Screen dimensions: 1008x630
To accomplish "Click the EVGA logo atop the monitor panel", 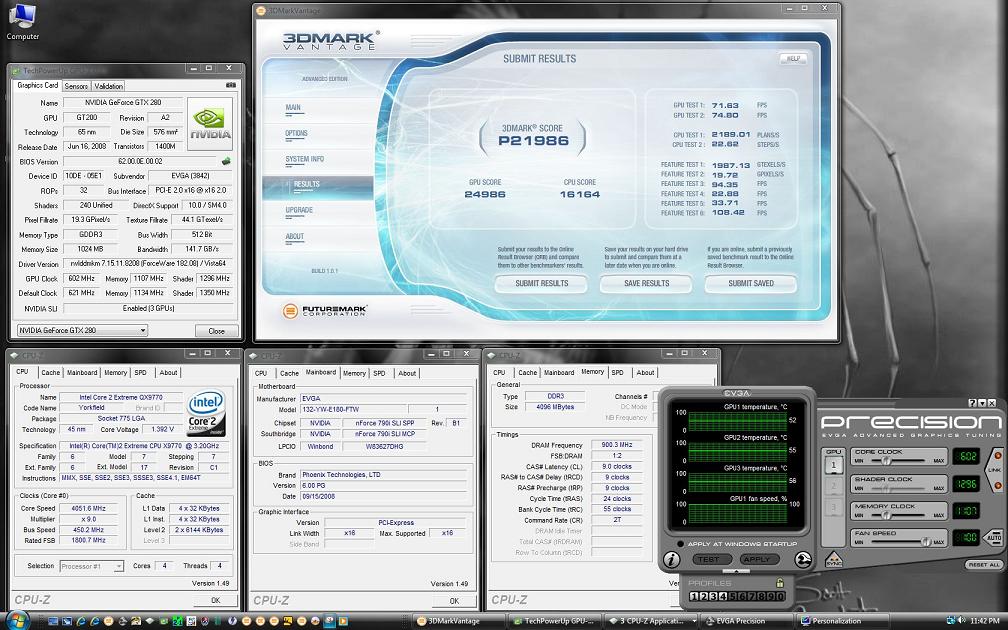I will point(737,393).
